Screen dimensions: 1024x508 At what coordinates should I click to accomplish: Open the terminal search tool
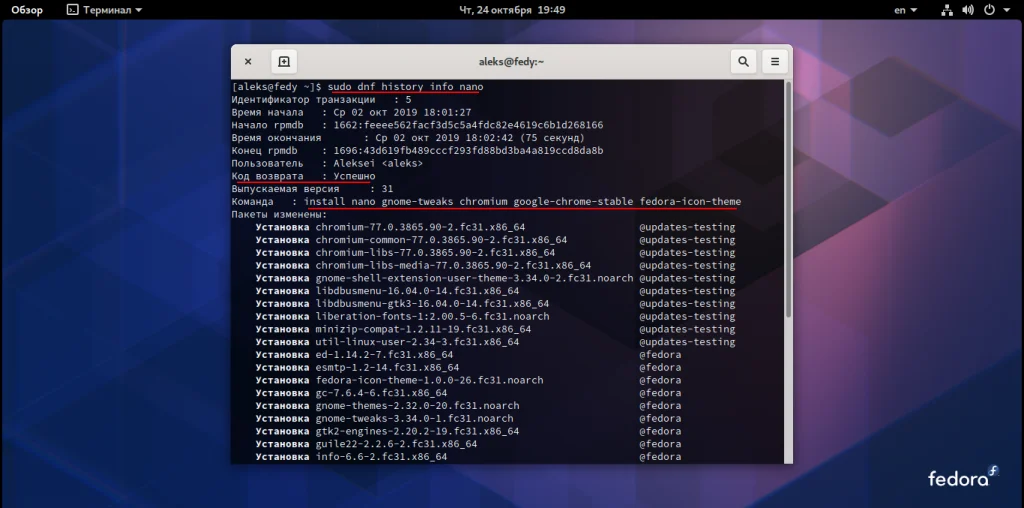coord(743,61)
